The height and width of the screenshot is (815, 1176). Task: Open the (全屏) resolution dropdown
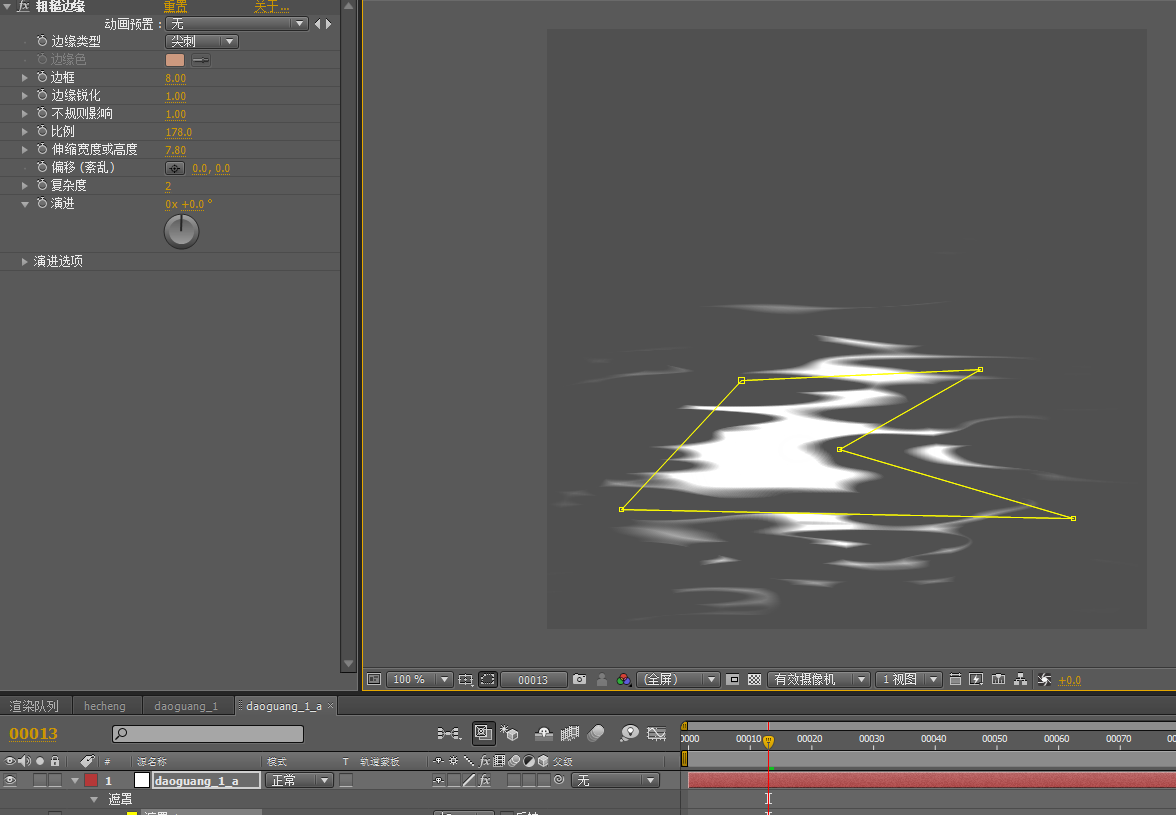678,679
